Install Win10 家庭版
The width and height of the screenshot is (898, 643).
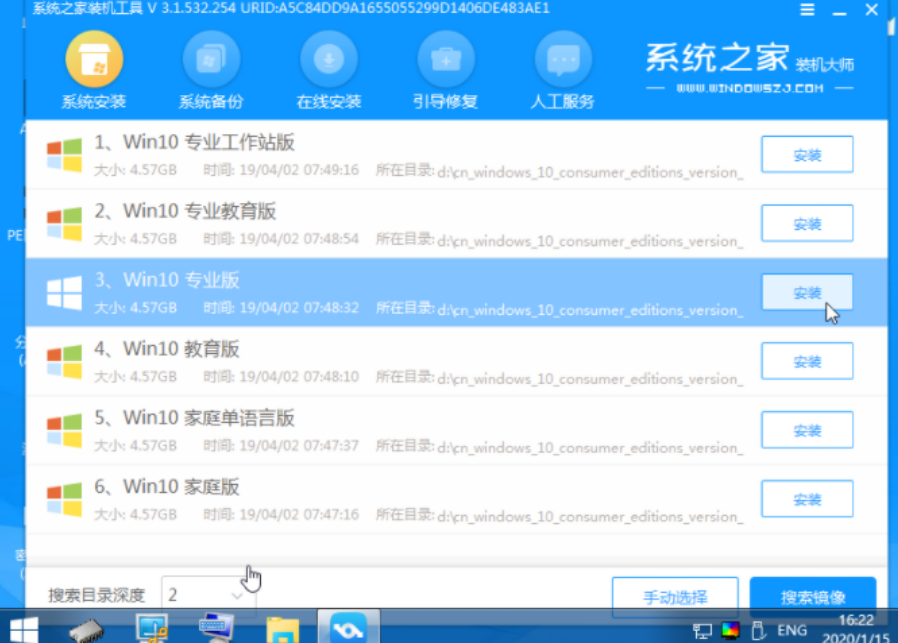[807, 499]
